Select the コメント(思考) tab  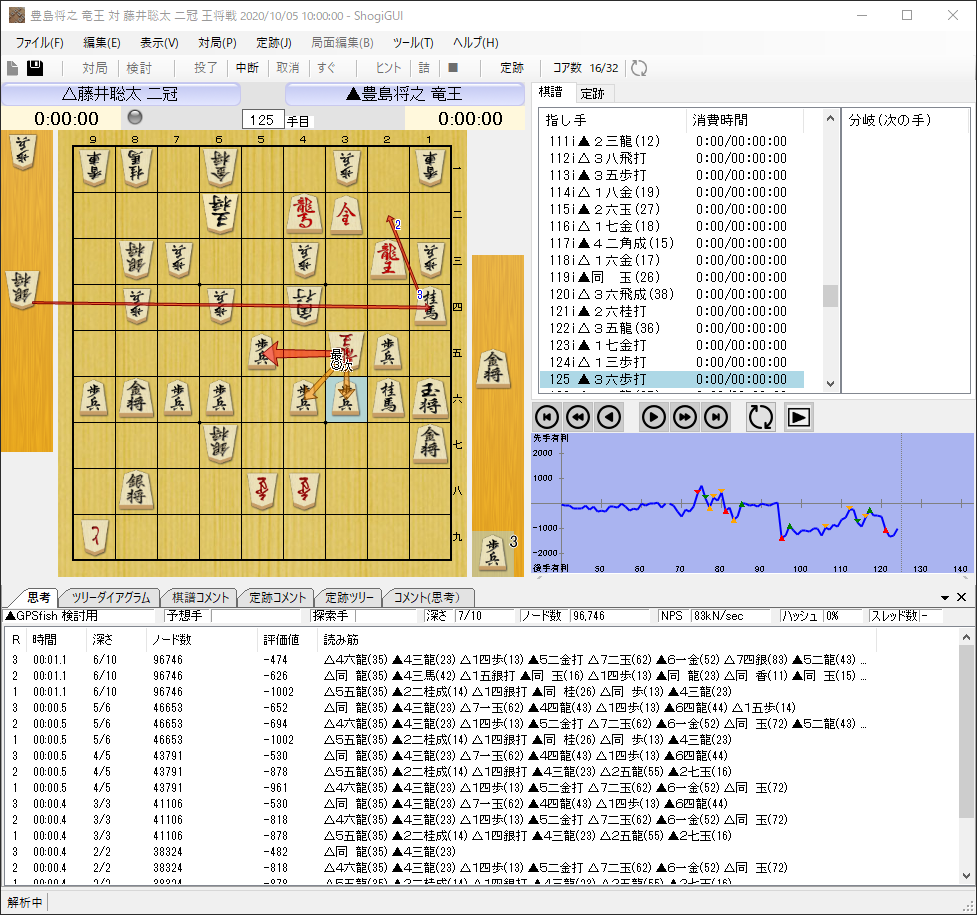(x=427, y=598)
